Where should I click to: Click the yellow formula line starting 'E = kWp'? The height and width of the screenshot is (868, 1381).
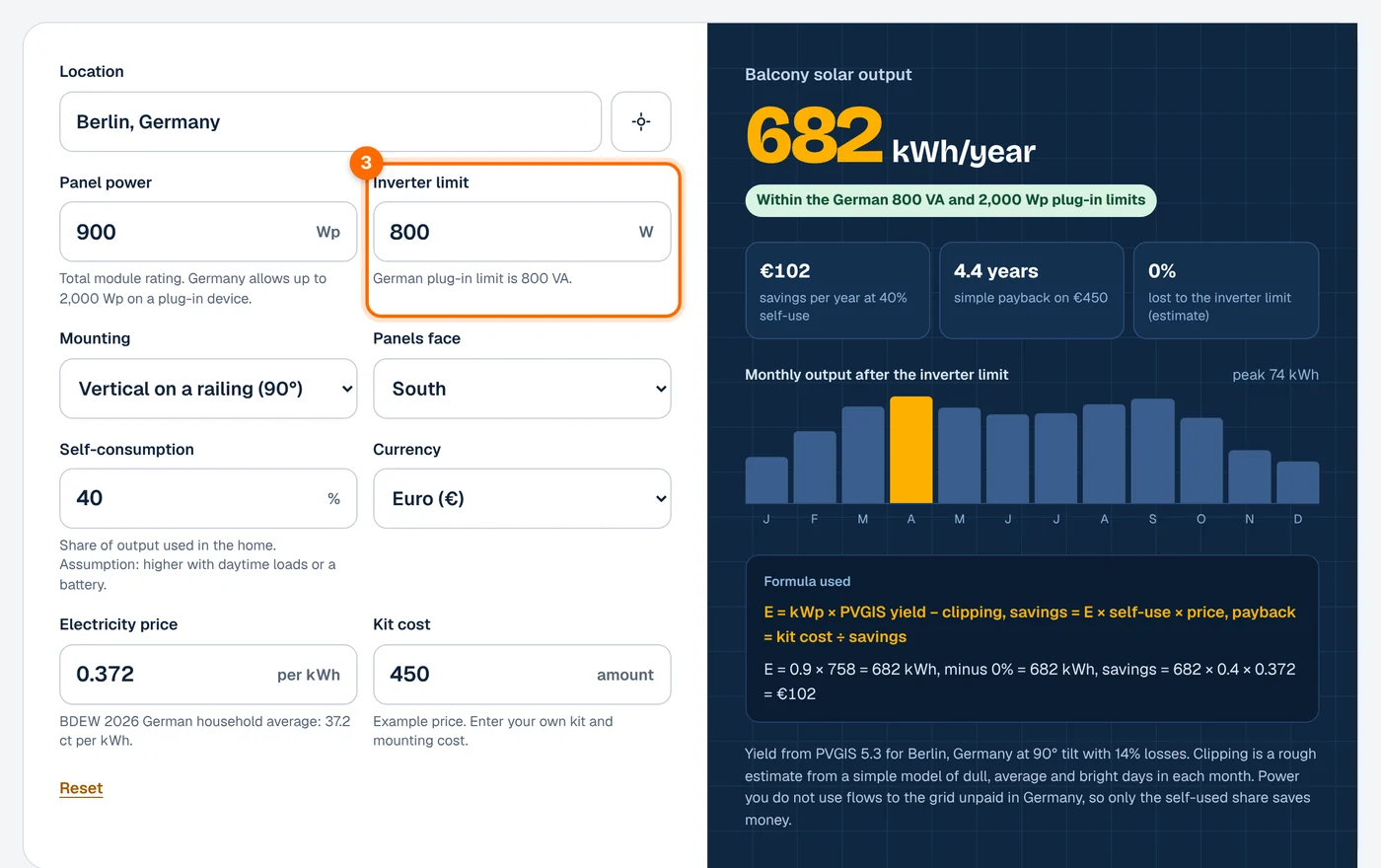(1030, 624)
